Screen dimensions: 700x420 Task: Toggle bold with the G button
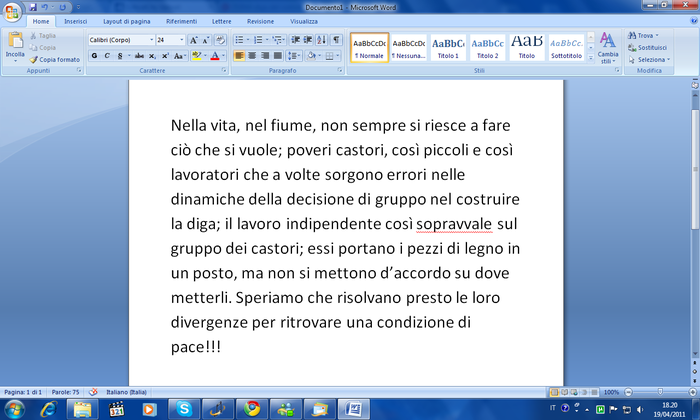pos(94,56)
